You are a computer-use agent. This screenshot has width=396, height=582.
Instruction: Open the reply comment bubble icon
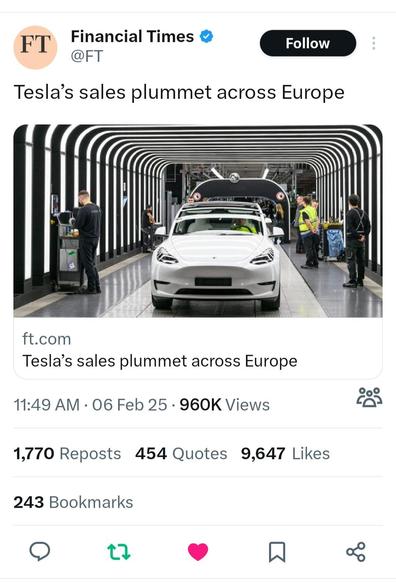[40, 551]
